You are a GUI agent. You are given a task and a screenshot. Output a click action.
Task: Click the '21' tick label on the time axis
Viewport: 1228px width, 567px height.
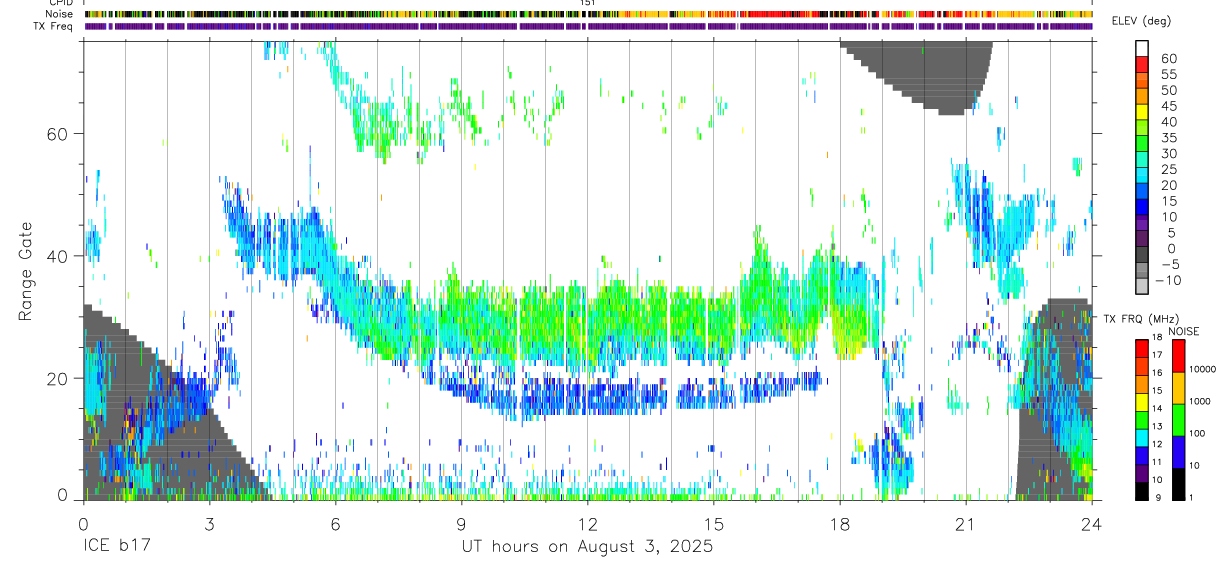tap(965, 523)
